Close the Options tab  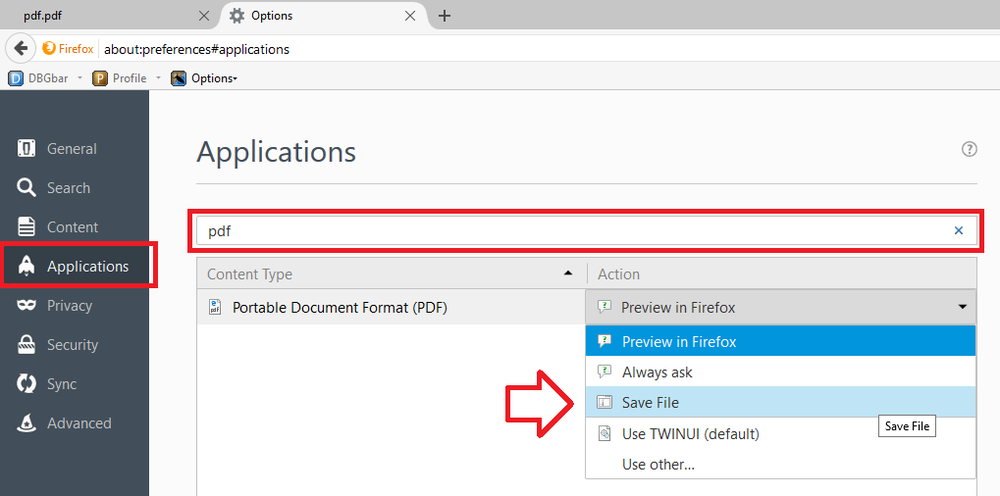(410, 16)
